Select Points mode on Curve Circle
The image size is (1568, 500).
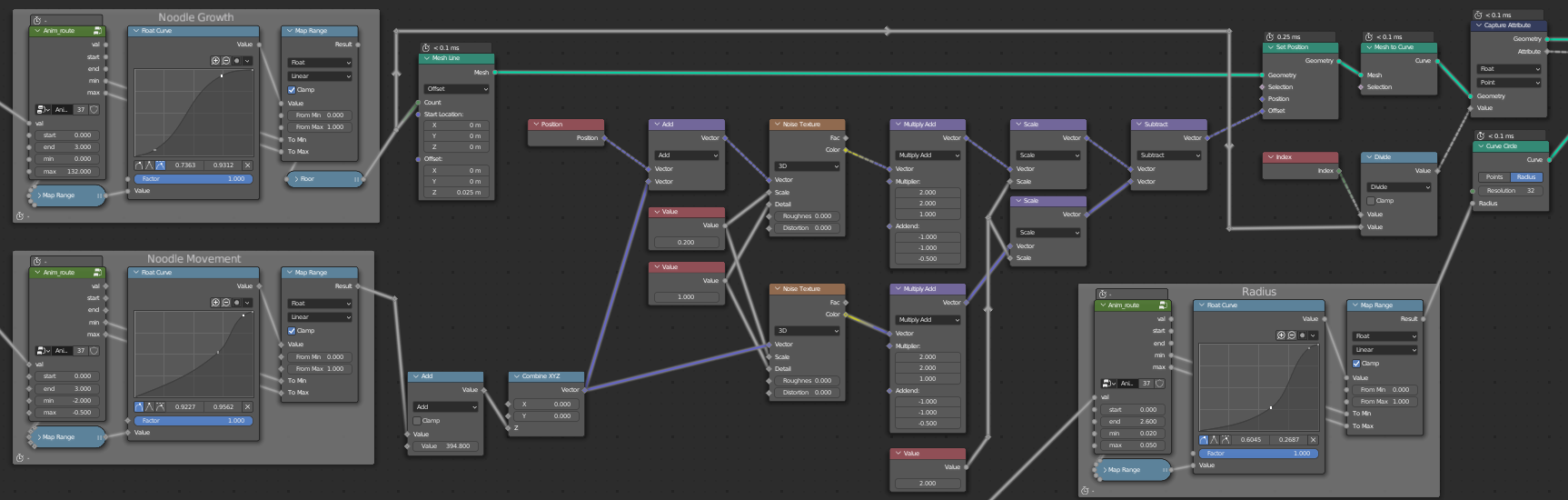point(1494,177)
